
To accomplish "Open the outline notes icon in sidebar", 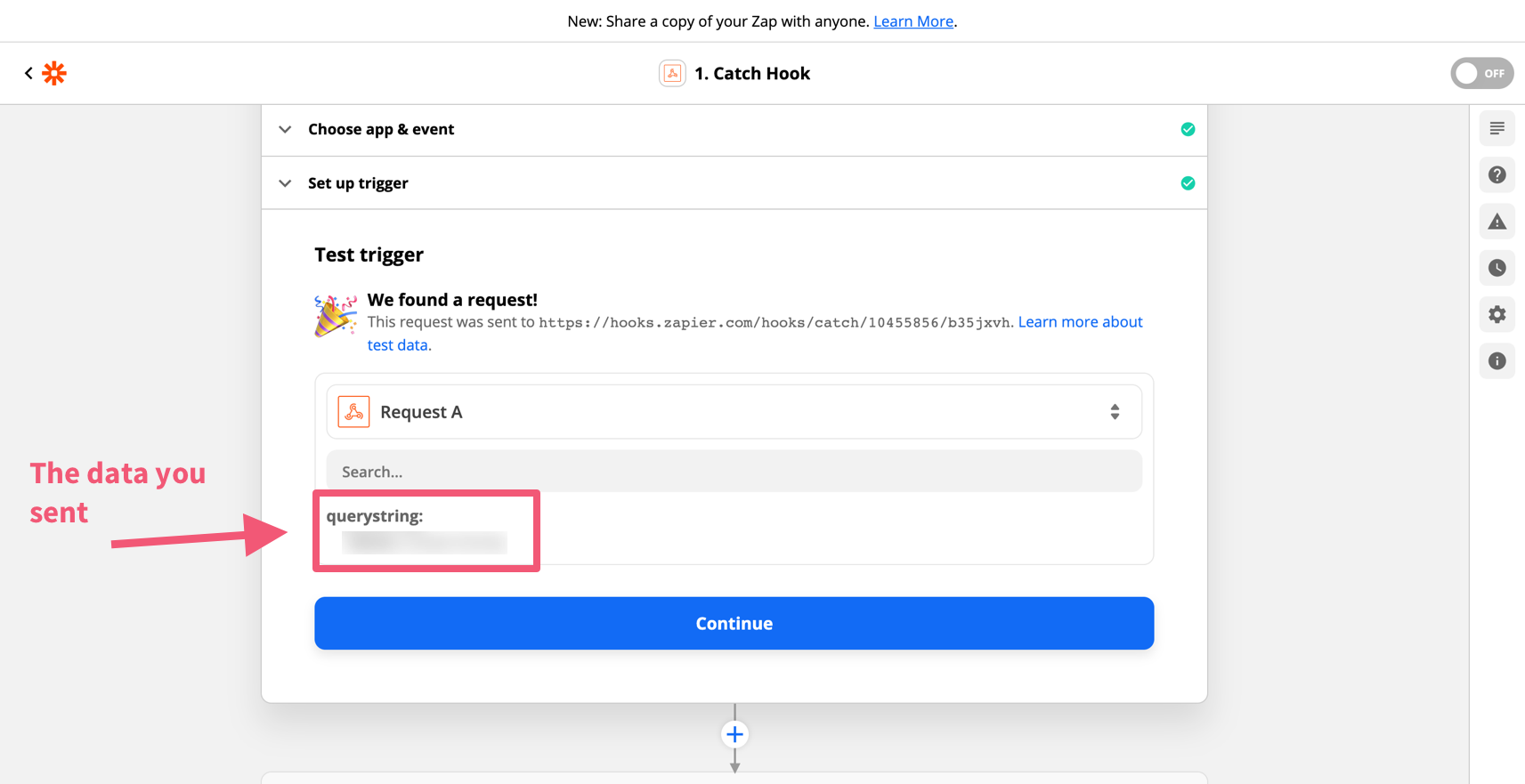I will [1497, 129].
